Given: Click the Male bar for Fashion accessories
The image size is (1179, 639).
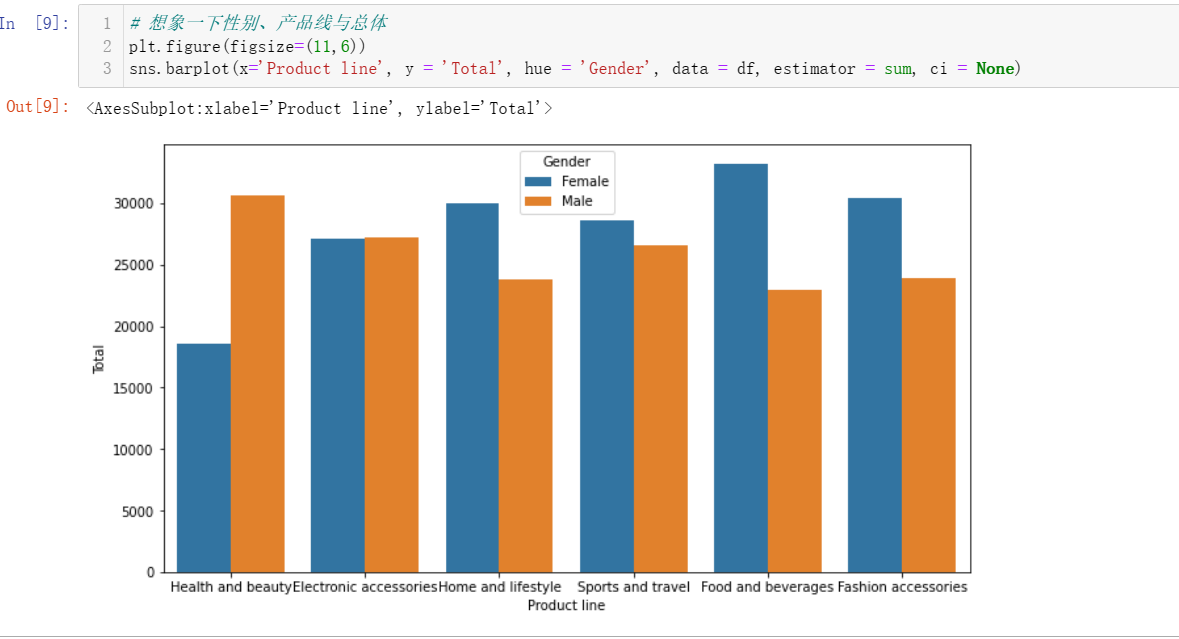Looking at the screenshot, I should (929, 425).
